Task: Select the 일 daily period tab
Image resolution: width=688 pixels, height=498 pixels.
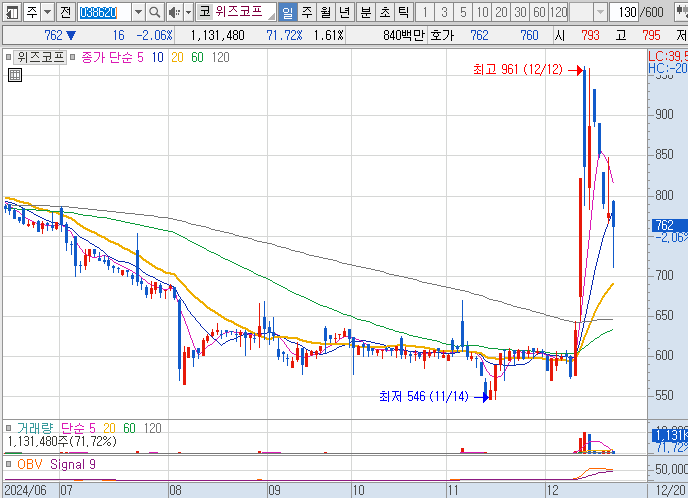Action: (287, 12)
